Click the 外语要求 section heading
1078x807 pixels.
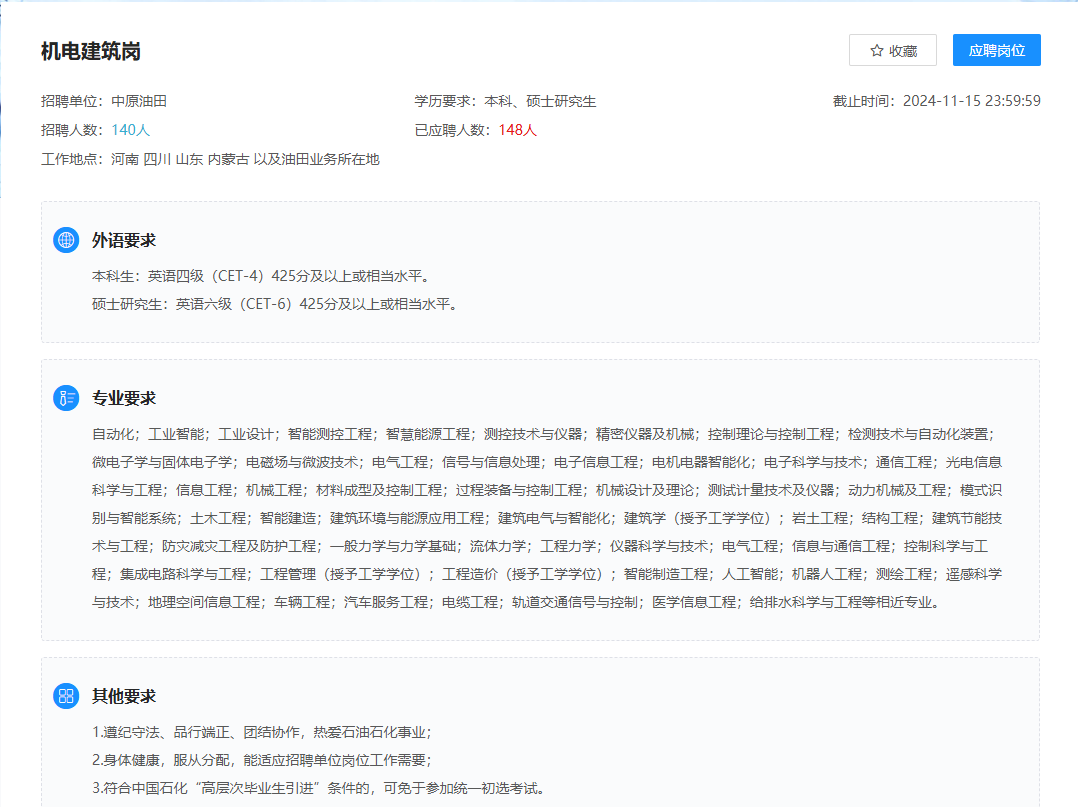(123, 240)
